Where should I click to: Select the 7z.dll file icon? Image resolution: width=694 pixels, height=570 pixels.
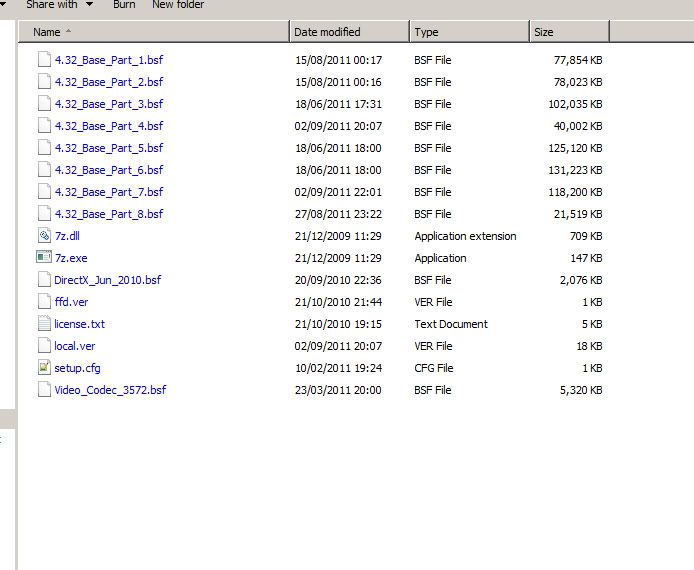(x=44, y=236)
